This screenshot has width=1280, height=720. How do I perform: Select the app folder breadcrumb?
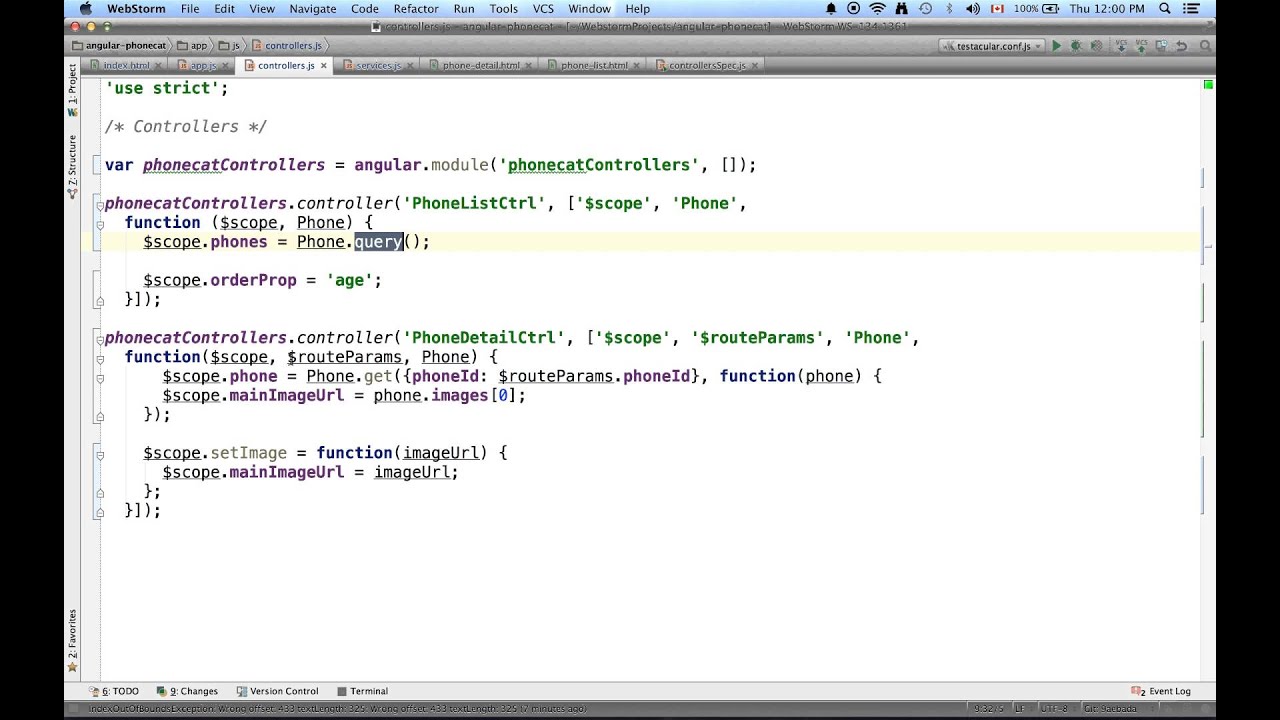(x=192, y=46)
